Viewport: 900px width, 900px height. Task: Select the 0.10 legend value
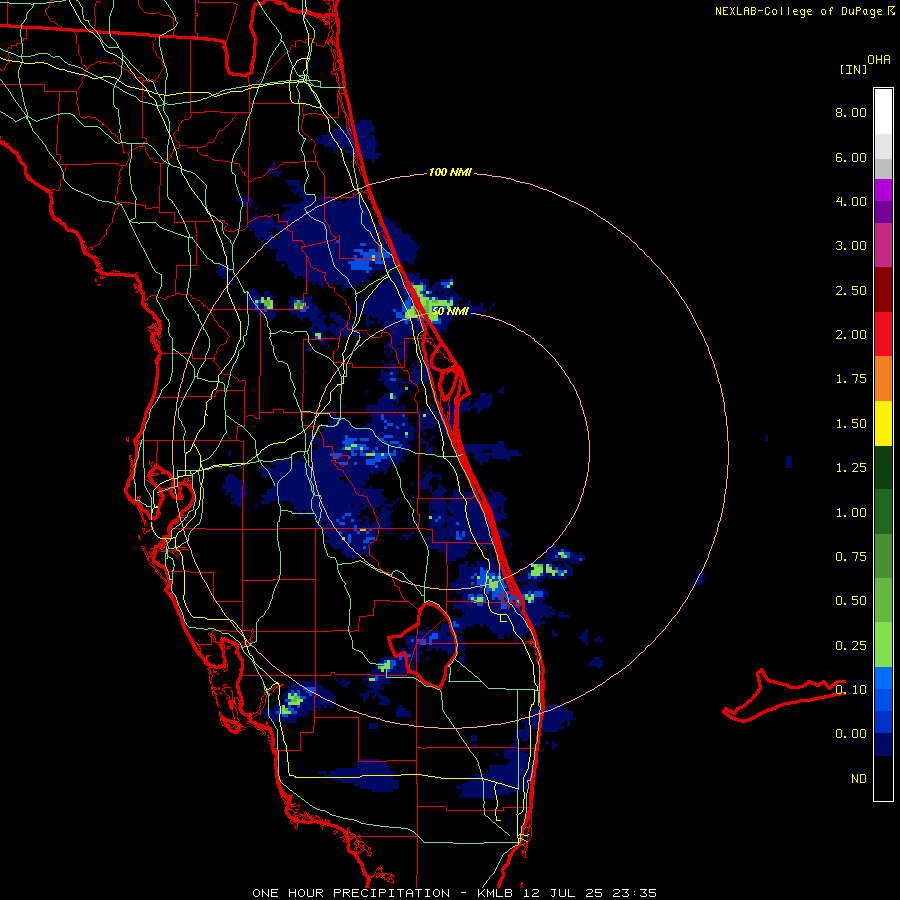coord(851,690)
